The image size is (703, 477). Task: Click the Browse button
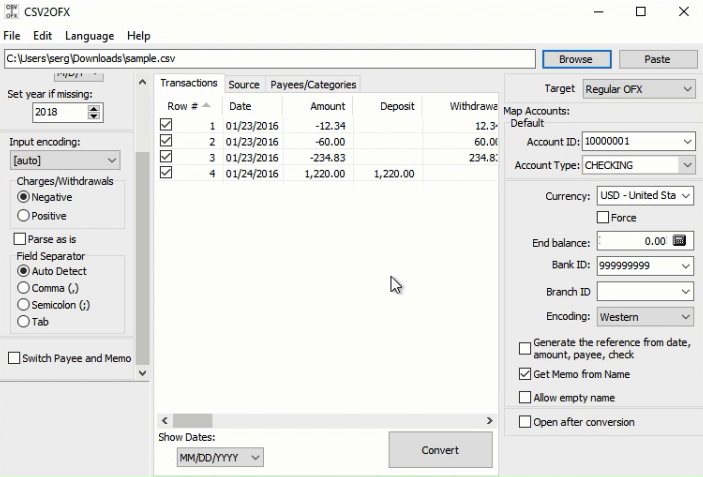(577, 59)
